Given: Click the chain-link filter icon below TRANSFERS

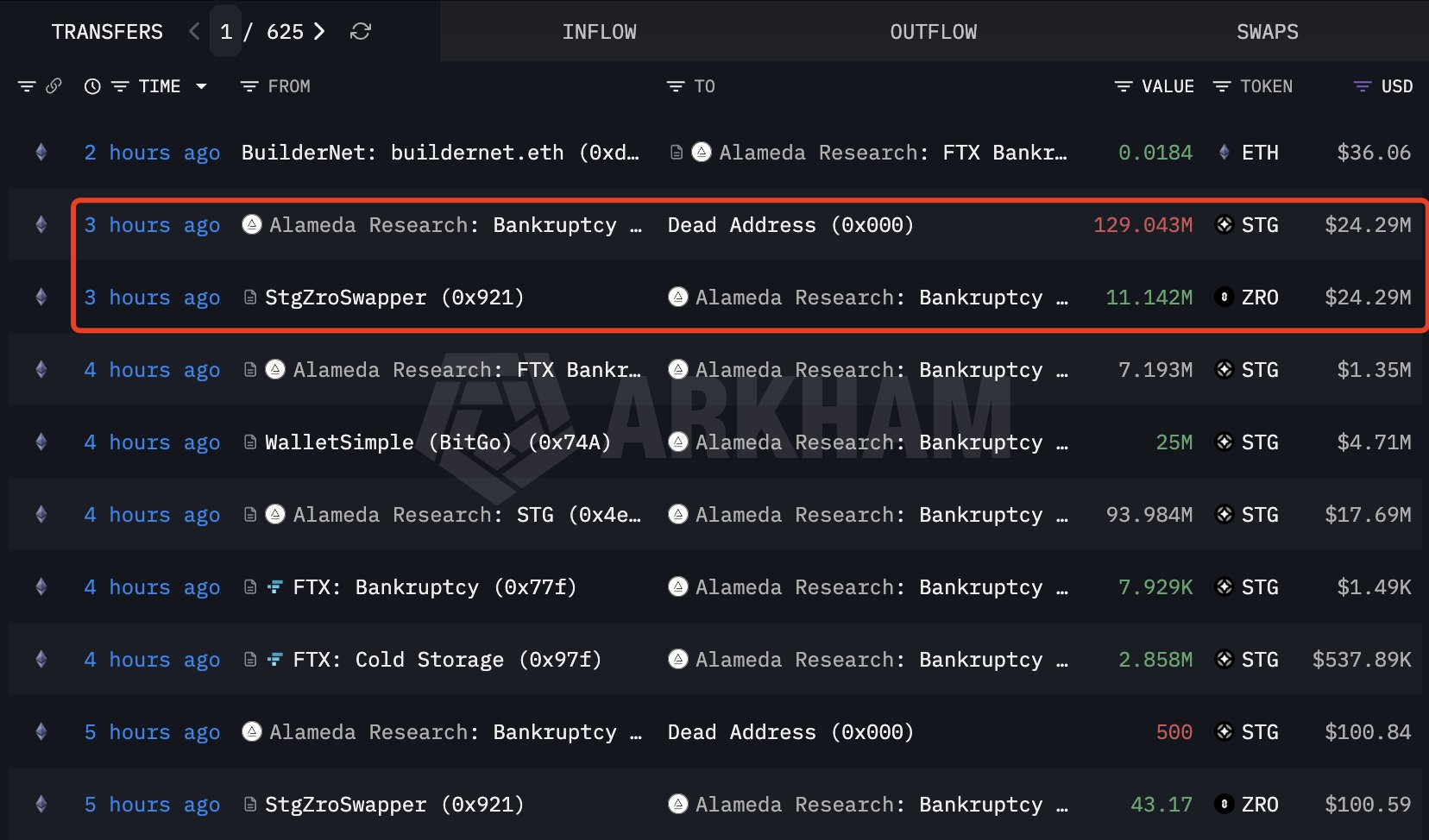Looking at the screenshot, I should 55,86.
